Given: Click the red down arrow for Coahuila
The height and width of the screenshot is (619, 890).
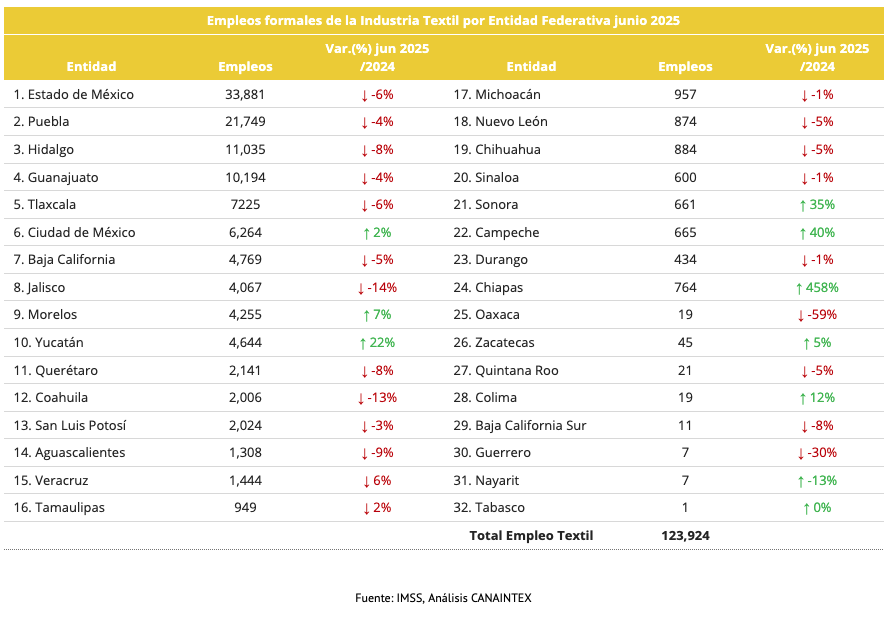Looking at the screenshot, I should [361, 398].
